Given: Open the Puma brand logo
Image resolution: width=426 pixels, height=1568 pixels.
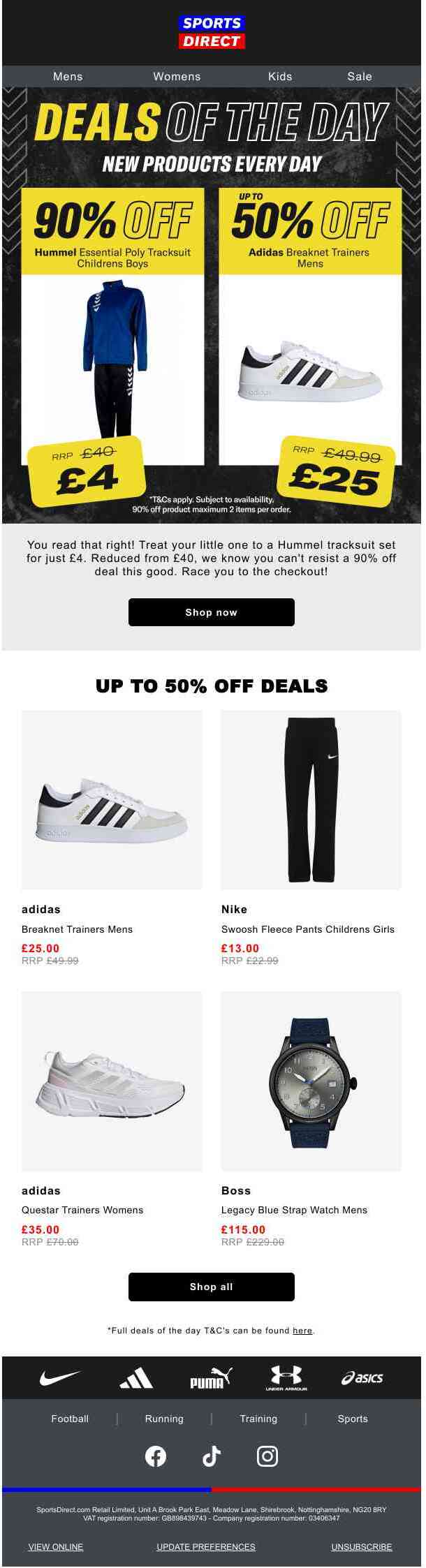Looking at the screenshot, I should pyautogui.click(x=211, y=1378).
